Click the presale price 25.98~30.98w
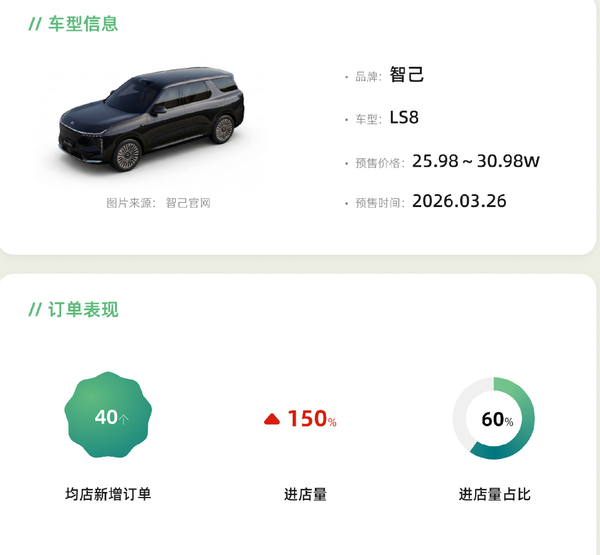The width and height of the screenshot is (600, 555). pyautogui.click(x=476, y=160)
